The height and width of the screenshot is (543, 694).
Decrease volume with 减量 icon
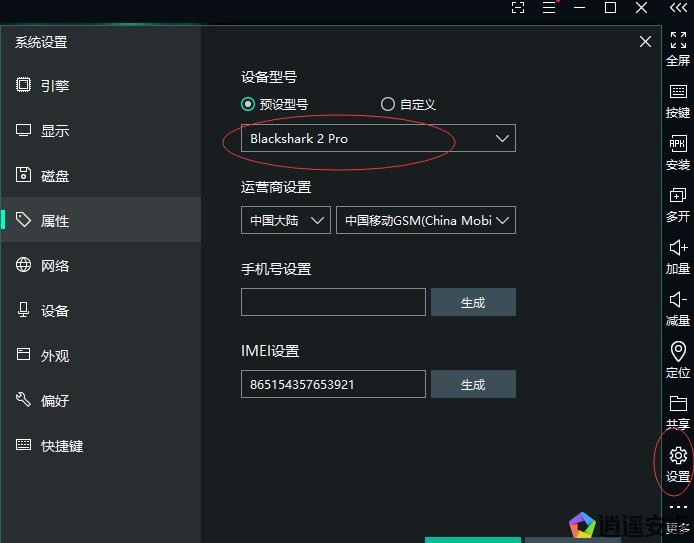(678, 300)
